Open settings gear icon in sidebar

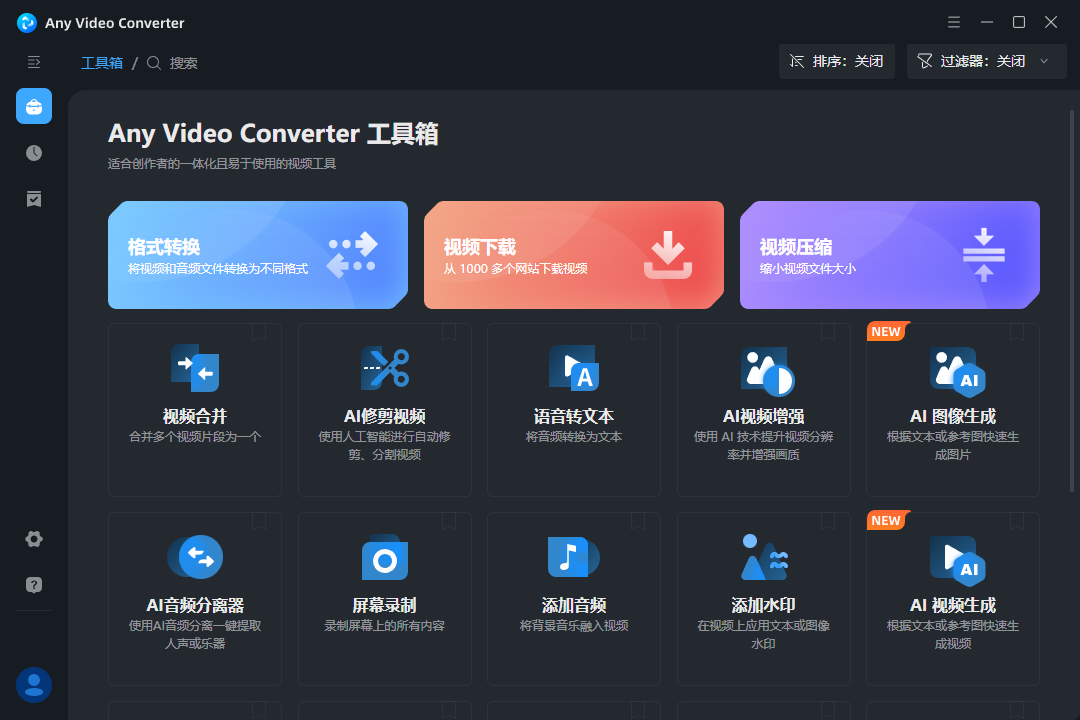pyautogui.click(x=34, y=539)
